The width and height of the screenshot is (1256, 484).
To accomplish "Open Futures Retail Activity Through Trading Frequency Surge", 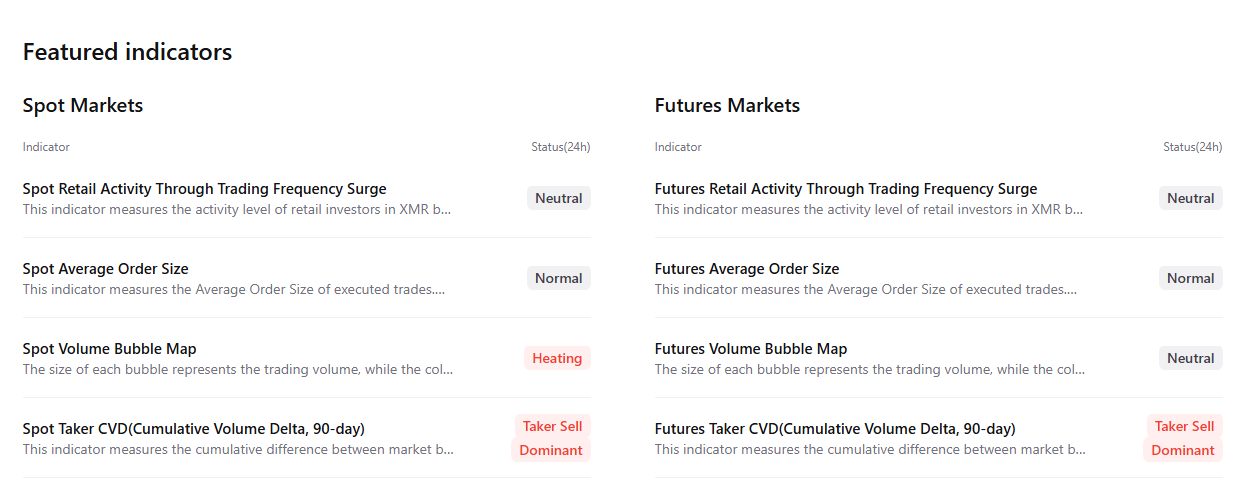I will pos(845,189).
